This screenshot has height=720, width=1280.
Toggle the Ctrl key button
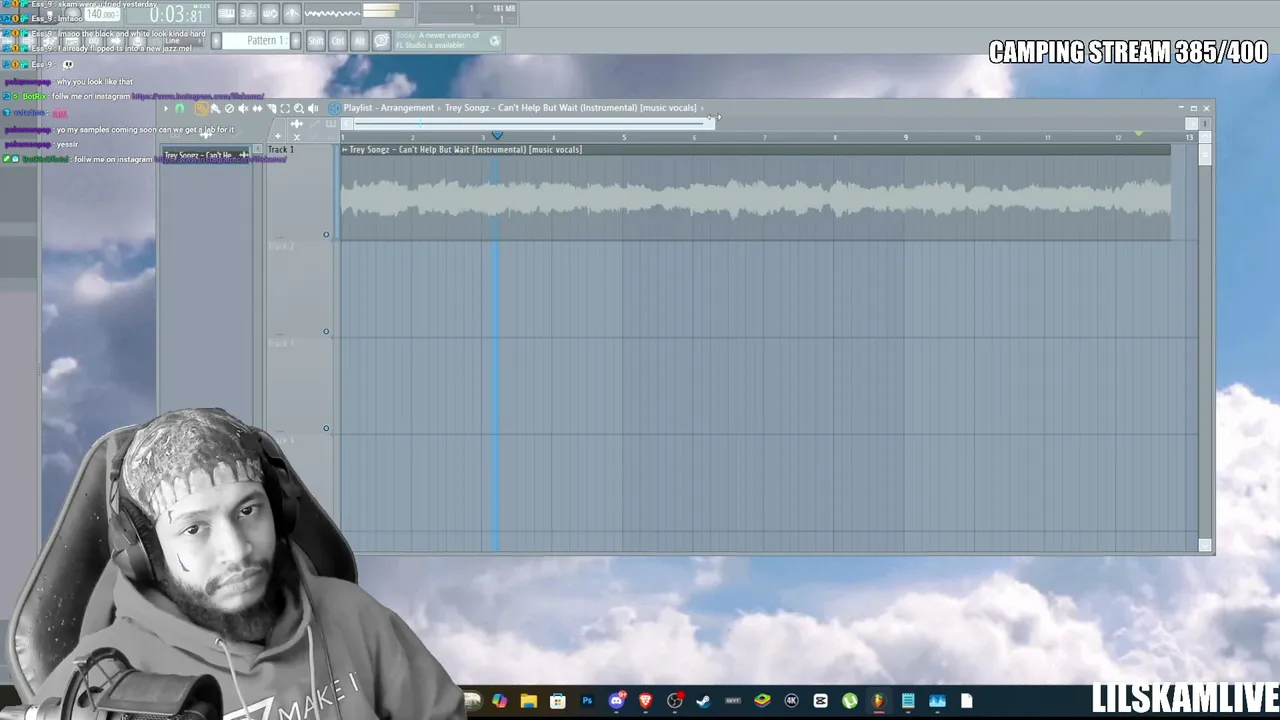[x=338, y=41]
